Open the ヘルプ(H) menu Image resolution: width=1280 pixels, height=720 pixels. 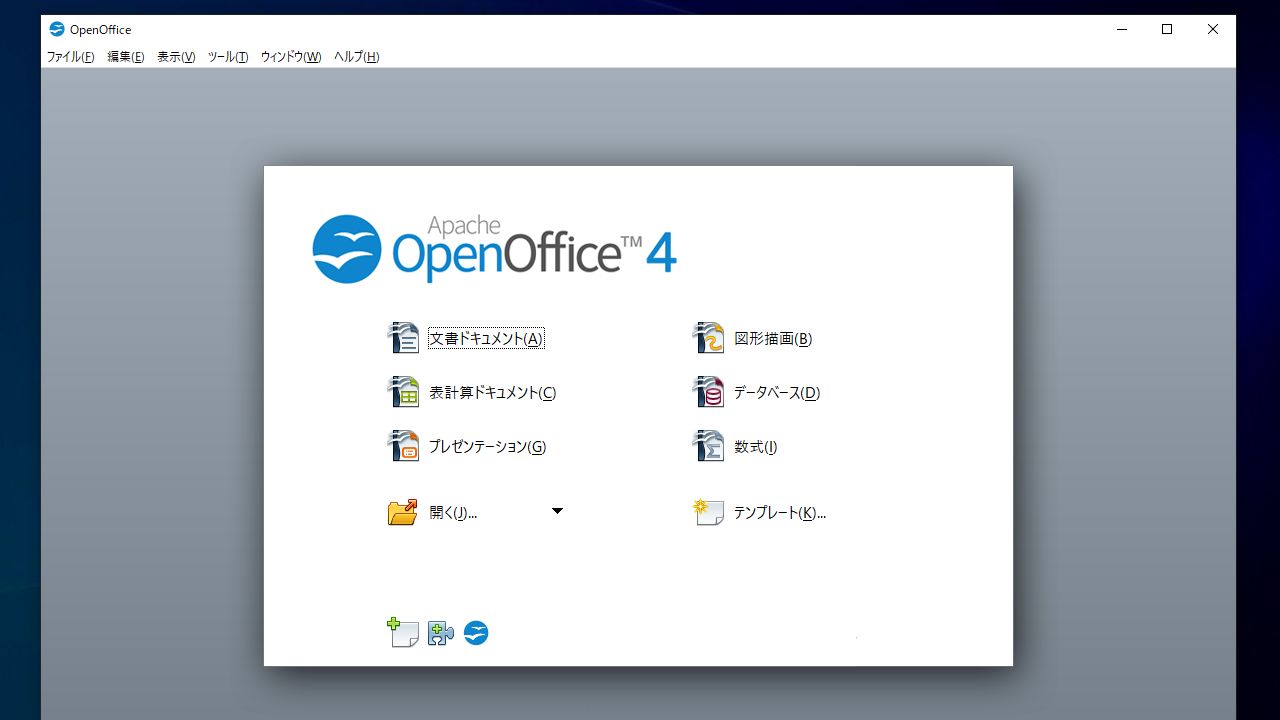[357, 57]
